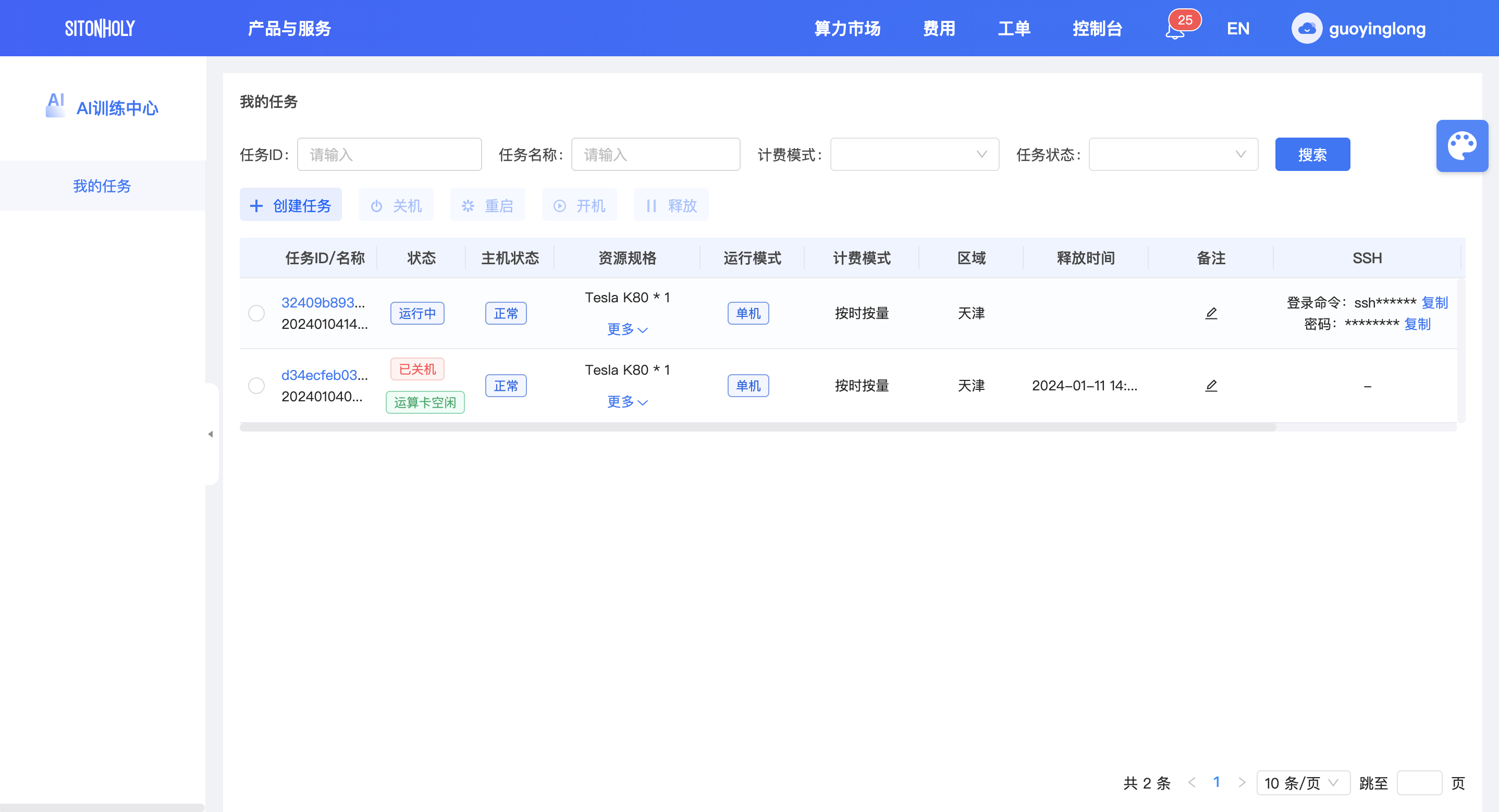Click the AI训练中心 sidebar title
Viewport: 1499px width, 812px height.
tap(117, 108)
